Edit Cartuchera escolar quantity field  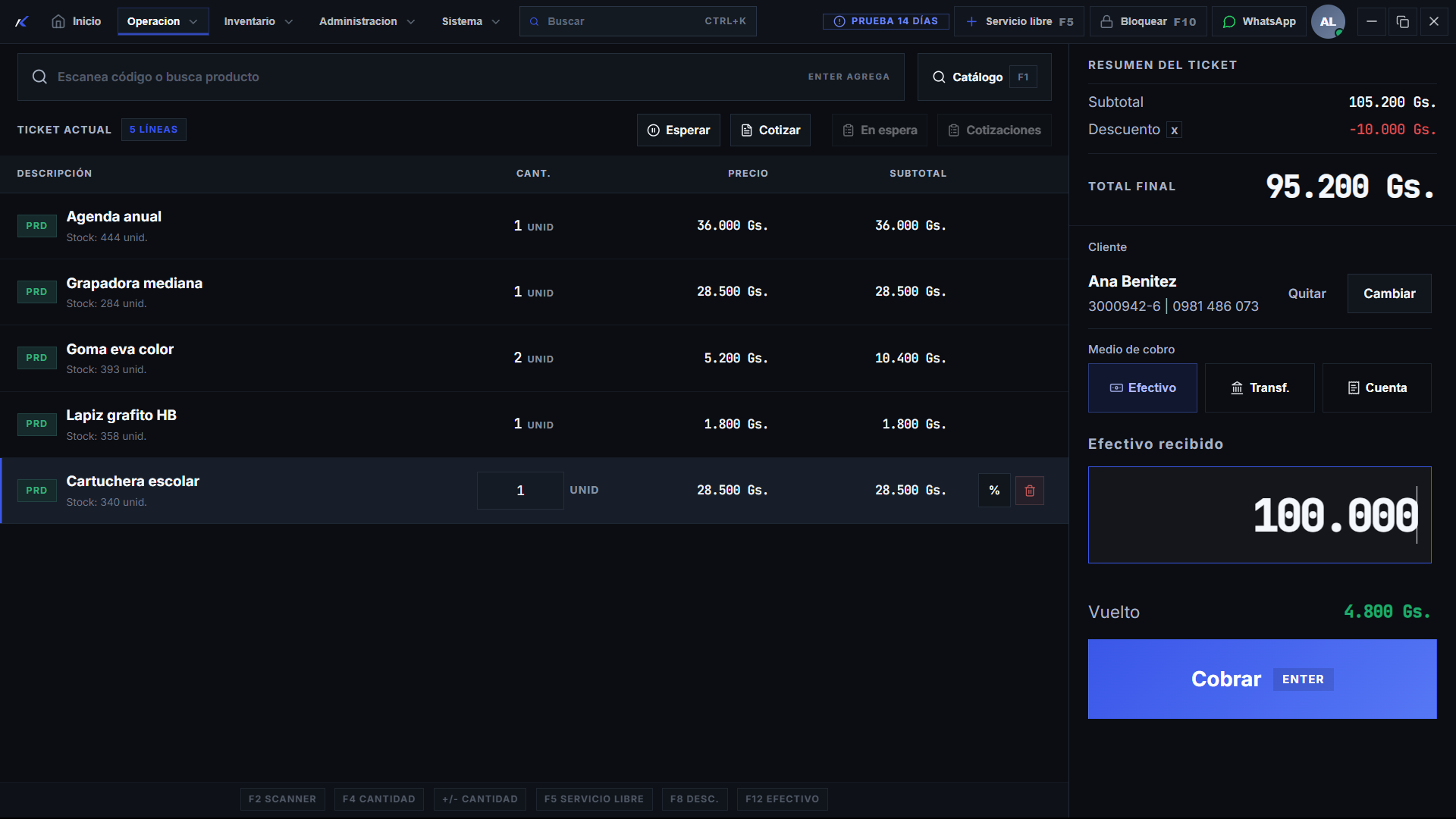point(520,491)
